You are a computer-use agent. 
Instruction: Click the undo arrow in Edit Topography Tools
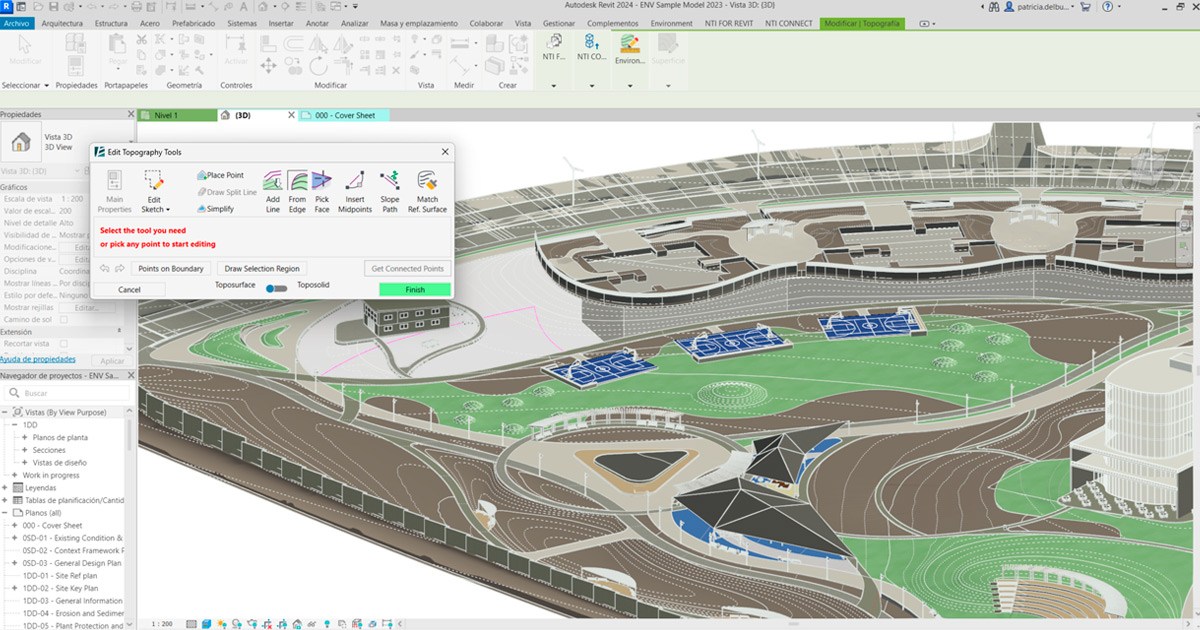point(104,268)
